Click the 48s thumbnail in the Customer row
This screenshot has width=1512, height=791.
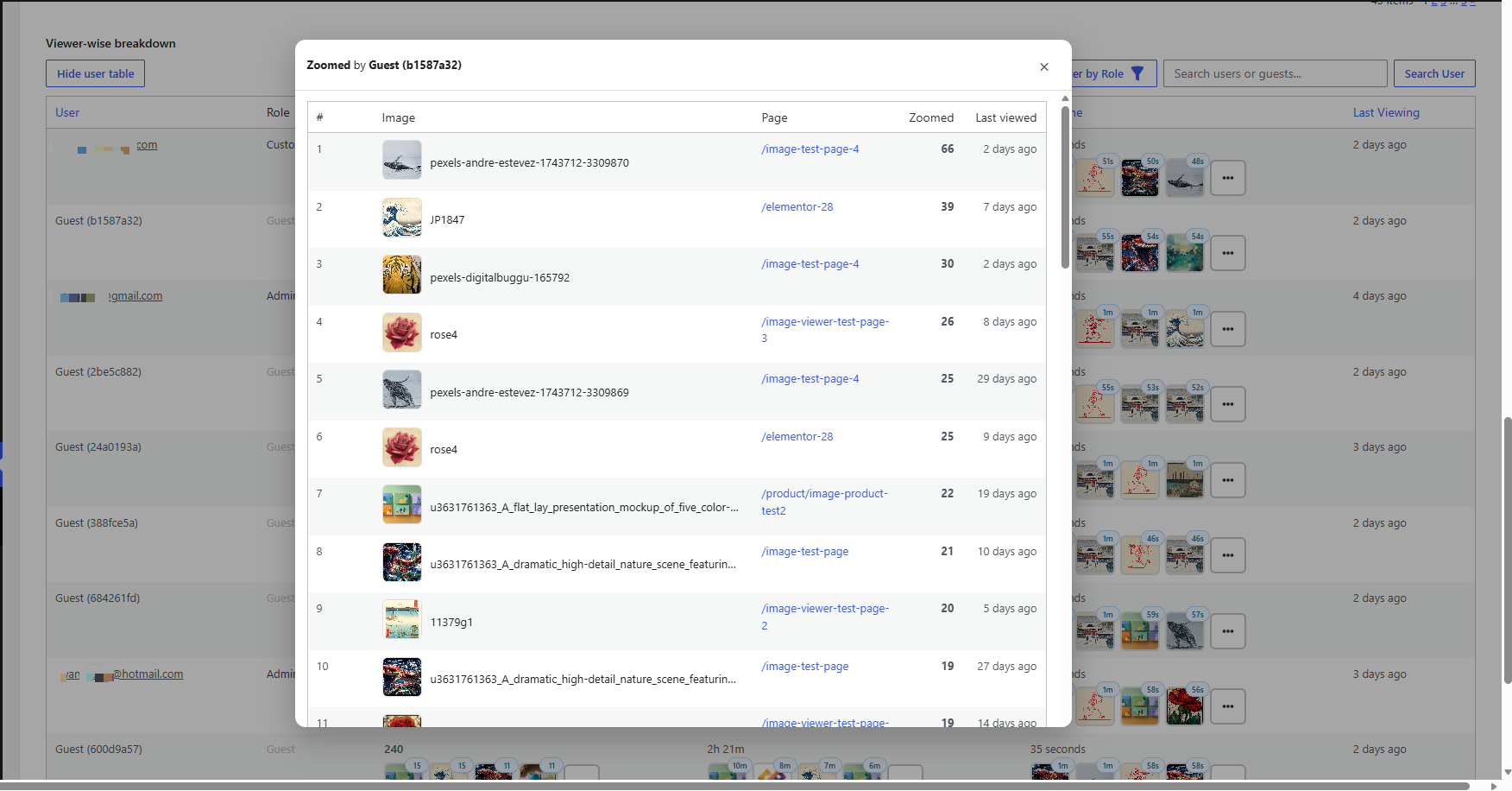coord(1185,179)
